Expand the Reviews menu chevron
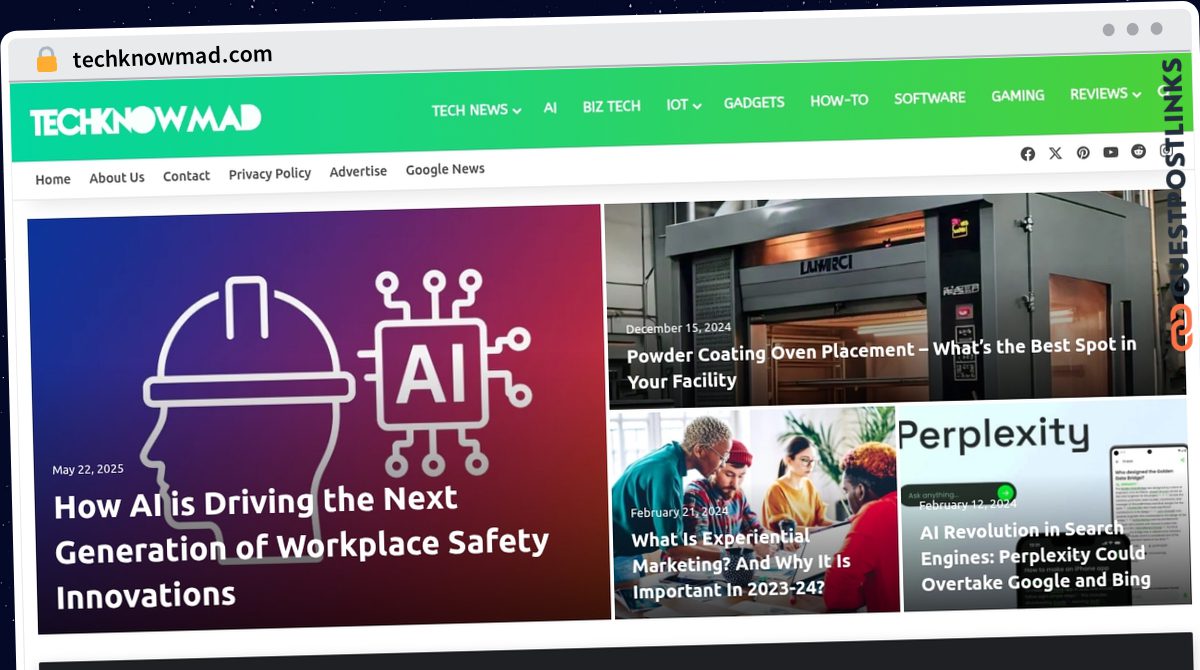Viewport: 1200px width, 670px height. coord(1136,94)
